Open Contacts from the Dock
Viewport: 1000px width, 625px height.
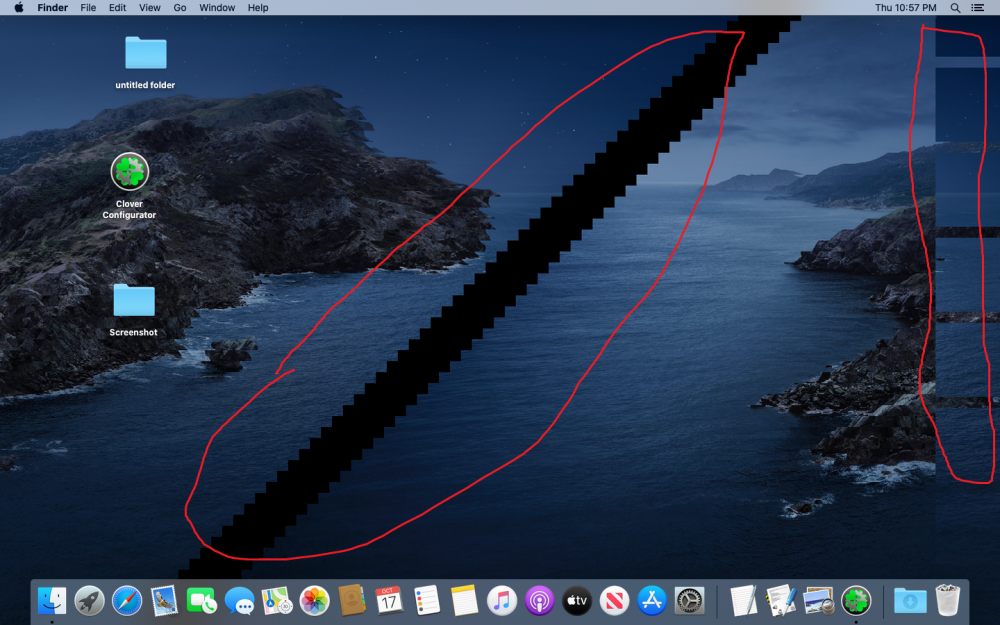[351, 601]
